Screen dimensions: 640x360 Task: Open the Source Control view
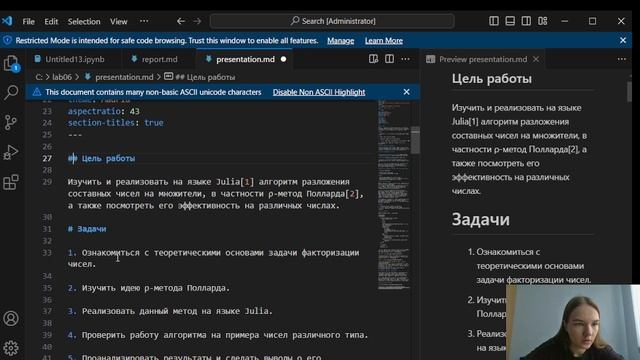coord(11,122)
